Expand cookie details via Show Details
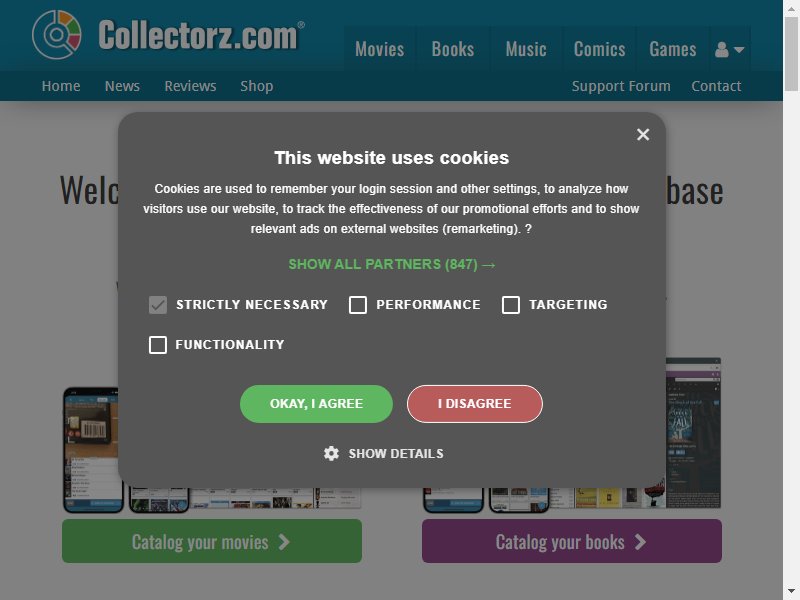The height and width of the screenshot is (600, 800). coord(396,454)
